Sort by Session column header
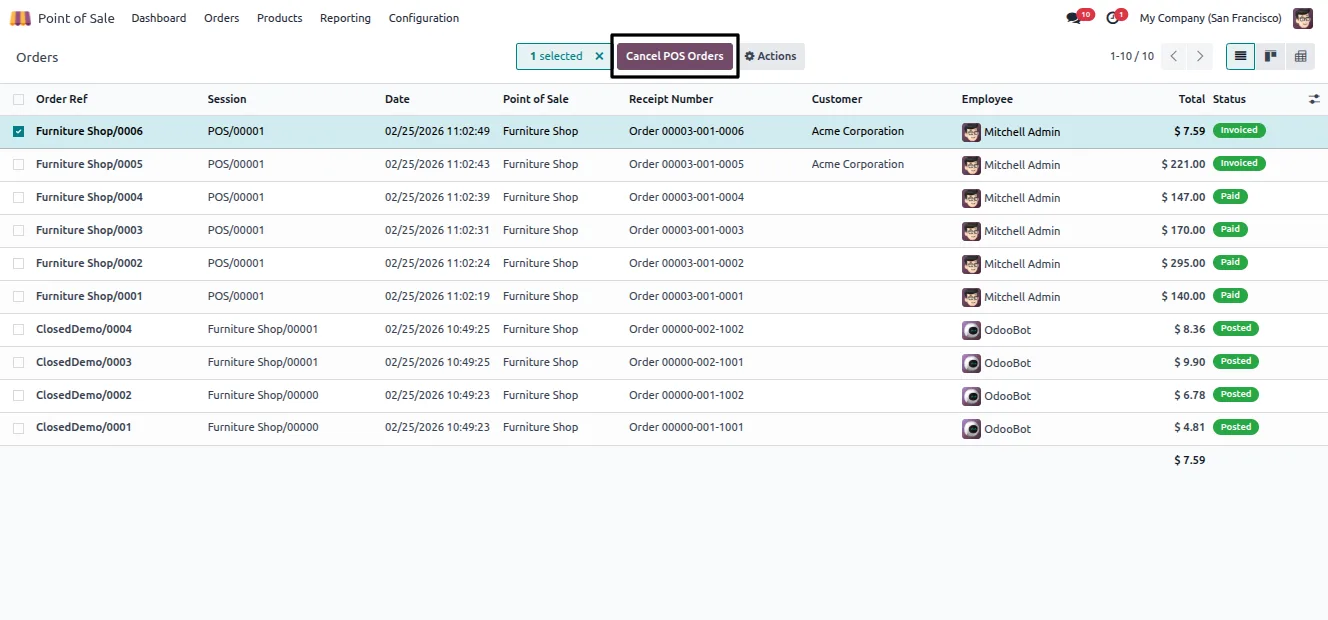This screenshot has width=1328, height=620. point(227,99)
